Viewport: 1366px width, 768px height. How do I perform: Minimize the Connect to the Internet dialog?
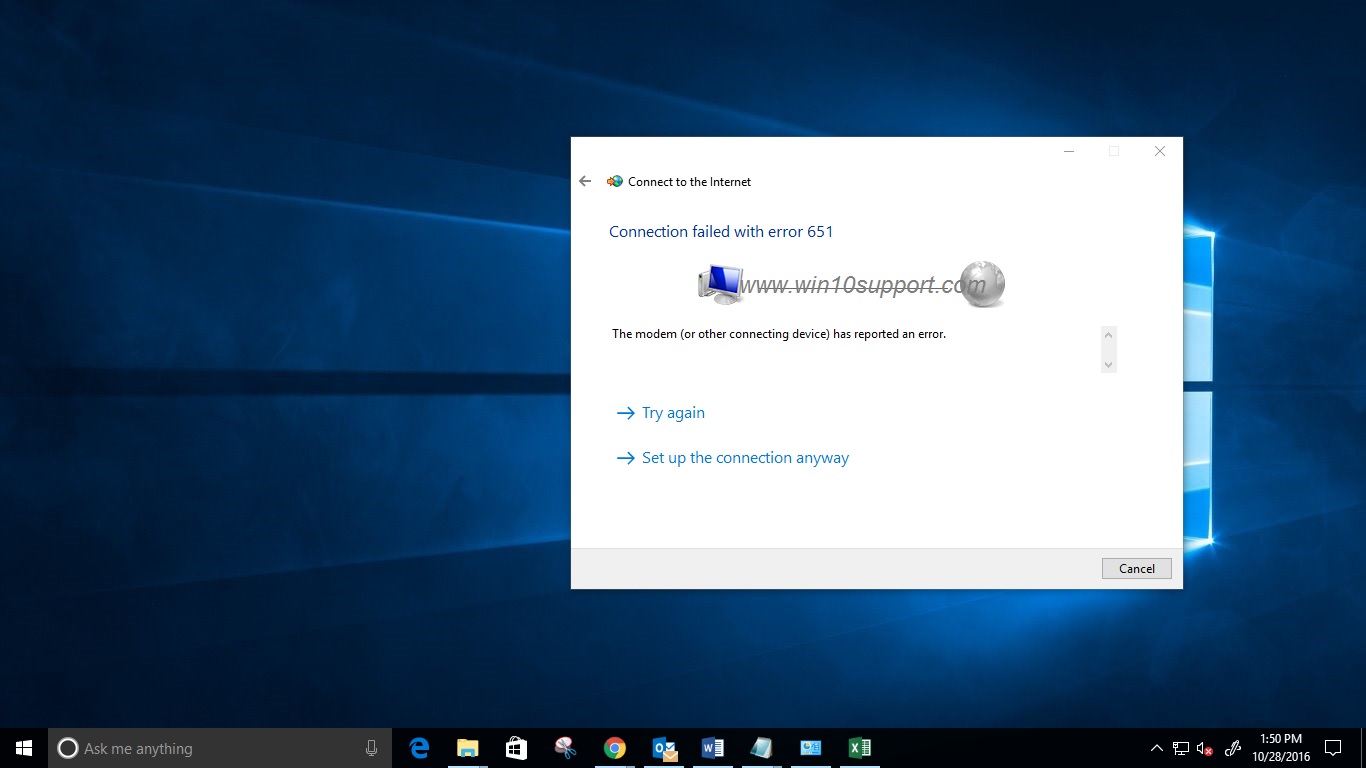(1069, 151)
